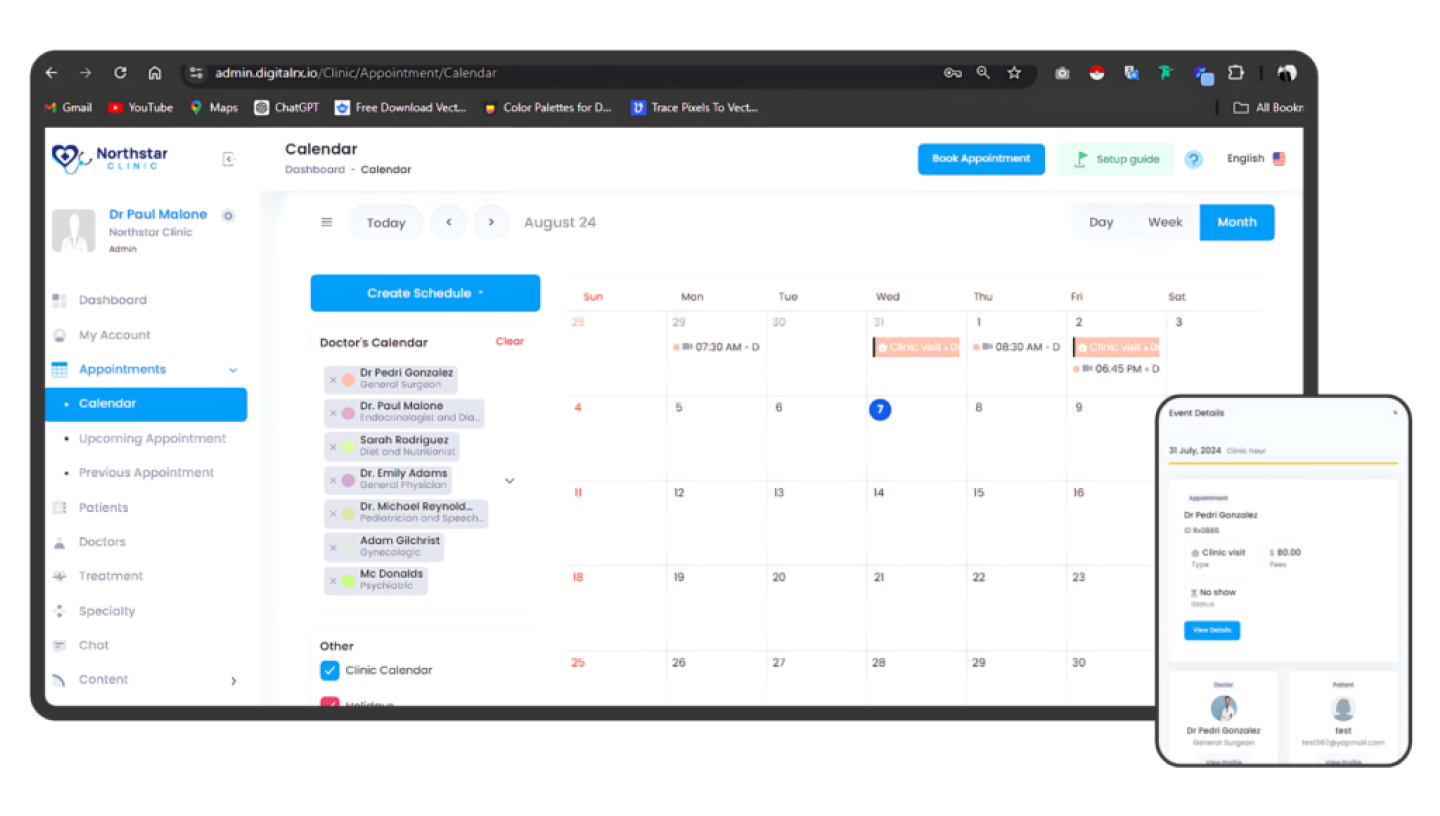Select Upcoming Appointment in sidebar
This screenshot has width=1440, height=816.
pos(152,438)
